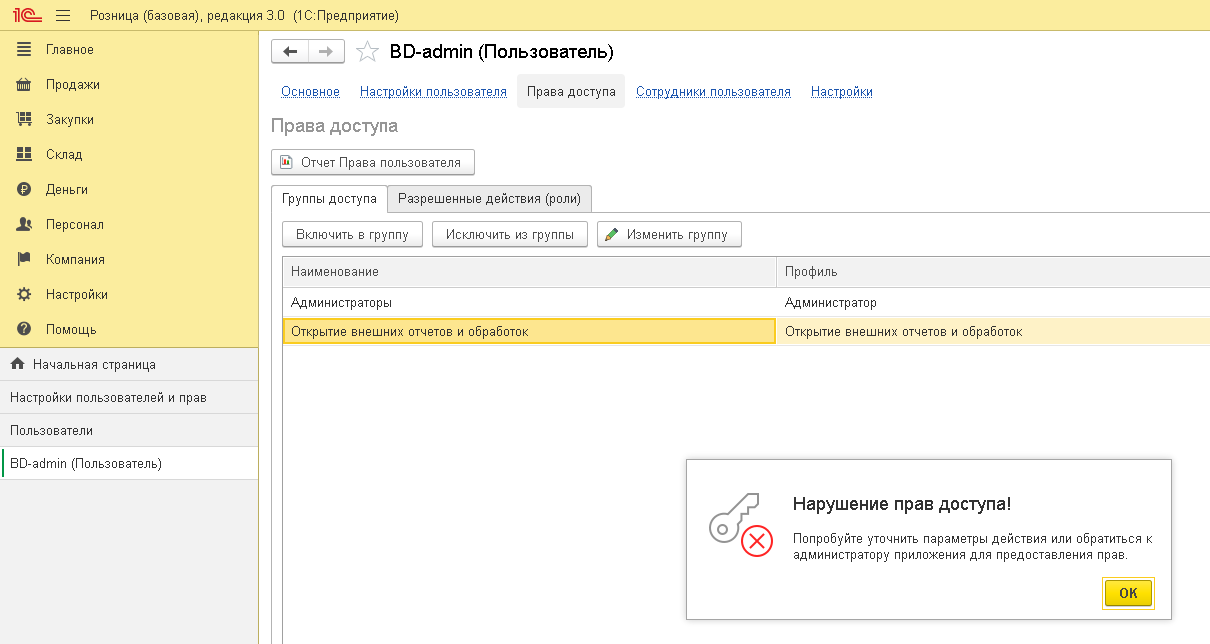
Task: Open the Настройки gear icon
Action: (25, 295)
